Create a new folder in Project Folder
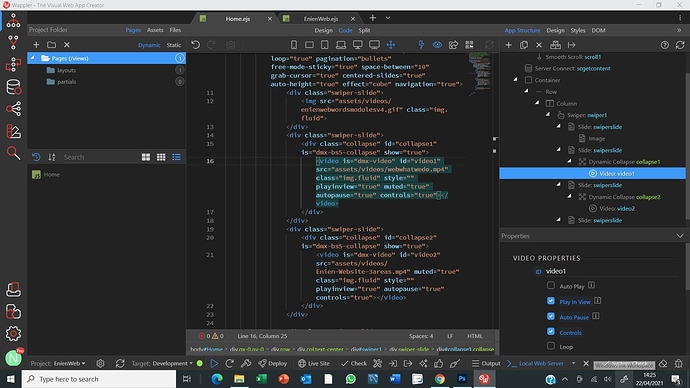This screenshot has height=388, width=690. coord(51,45)
